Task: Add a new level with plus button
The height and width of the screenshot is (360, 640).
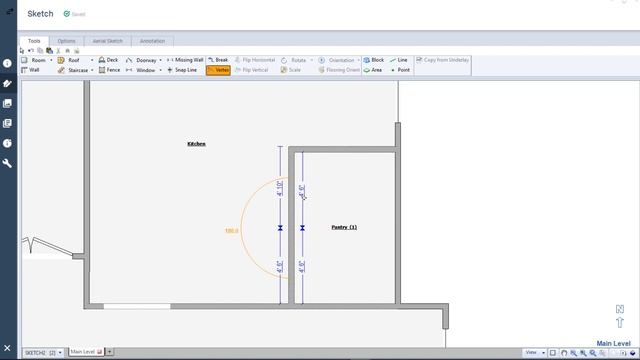Action: (x=110, y=352)
